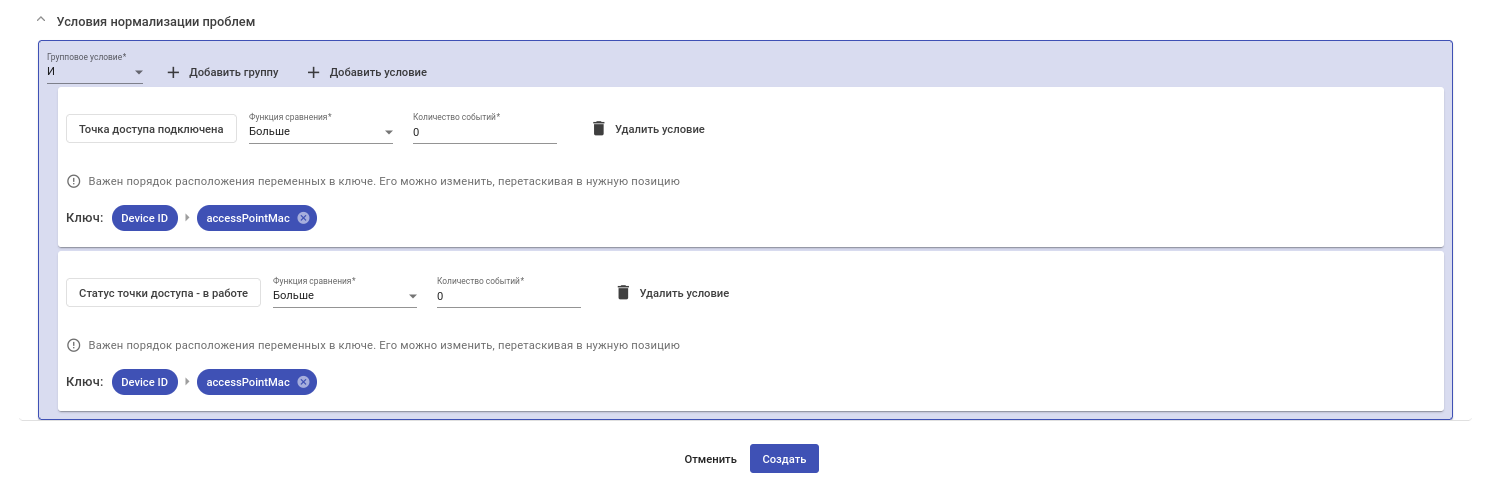Click the first condition's 'Количество событий' field

(484, 132)
